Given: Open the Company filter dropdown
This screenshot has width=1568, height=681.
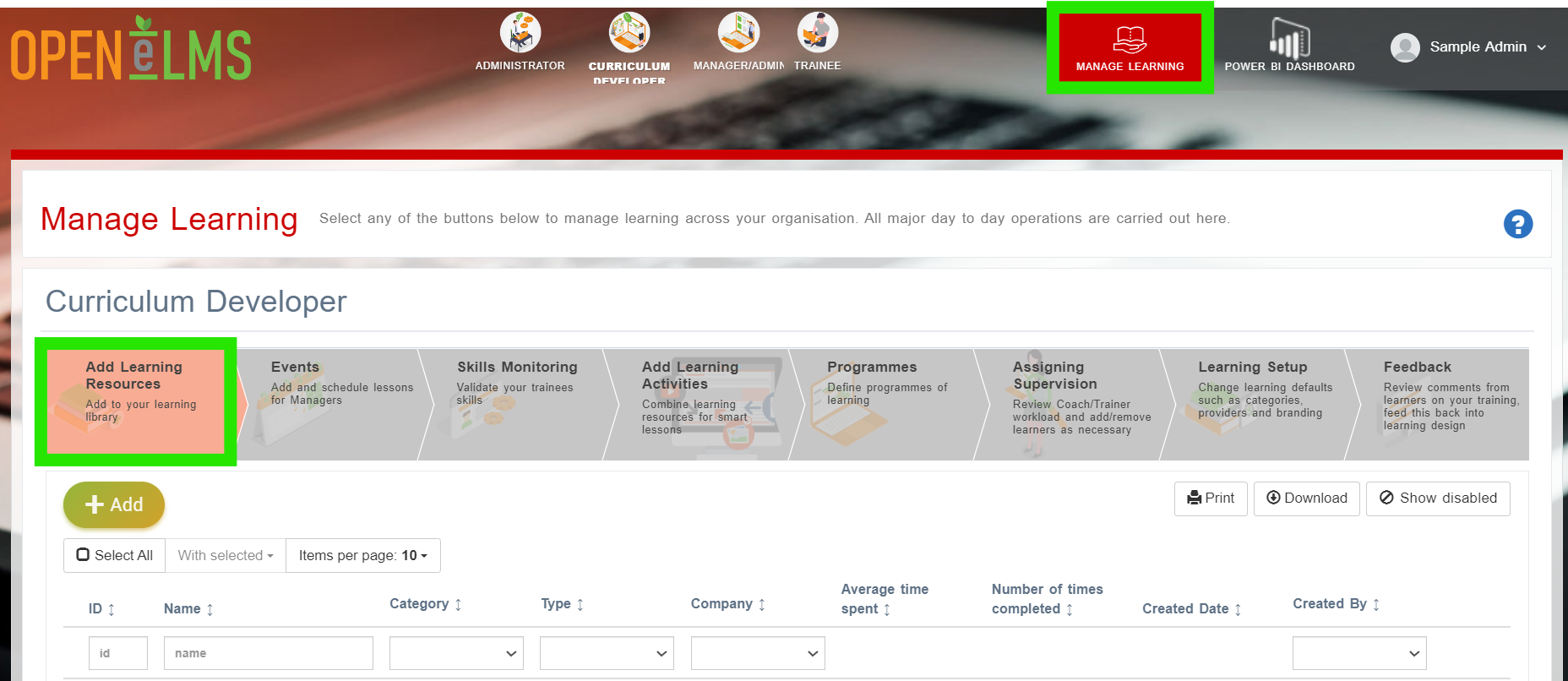Looking at the screenshot, I should [x=758, y=653].
